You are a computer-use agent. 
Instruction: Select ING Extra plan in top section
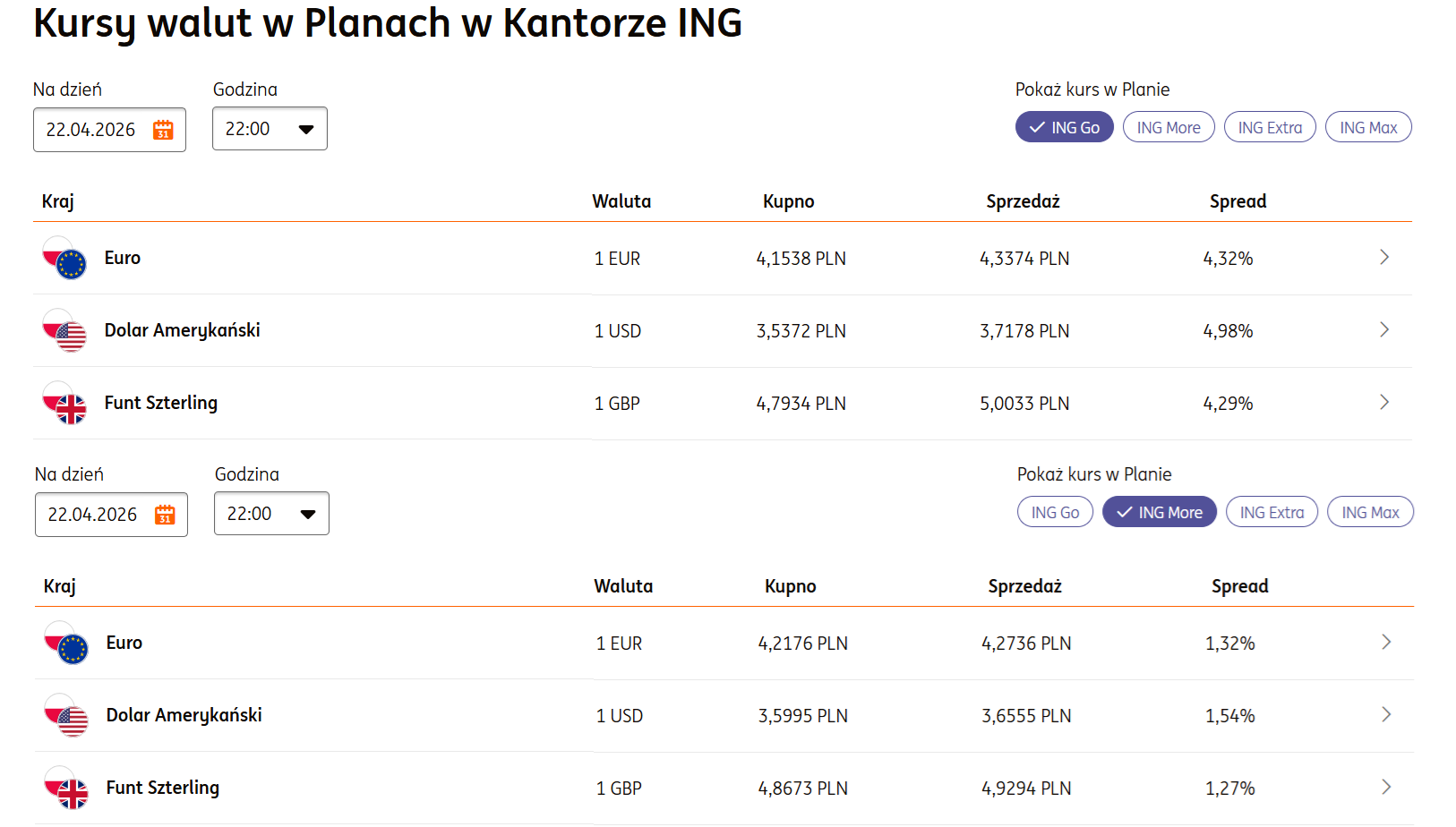1269,127
